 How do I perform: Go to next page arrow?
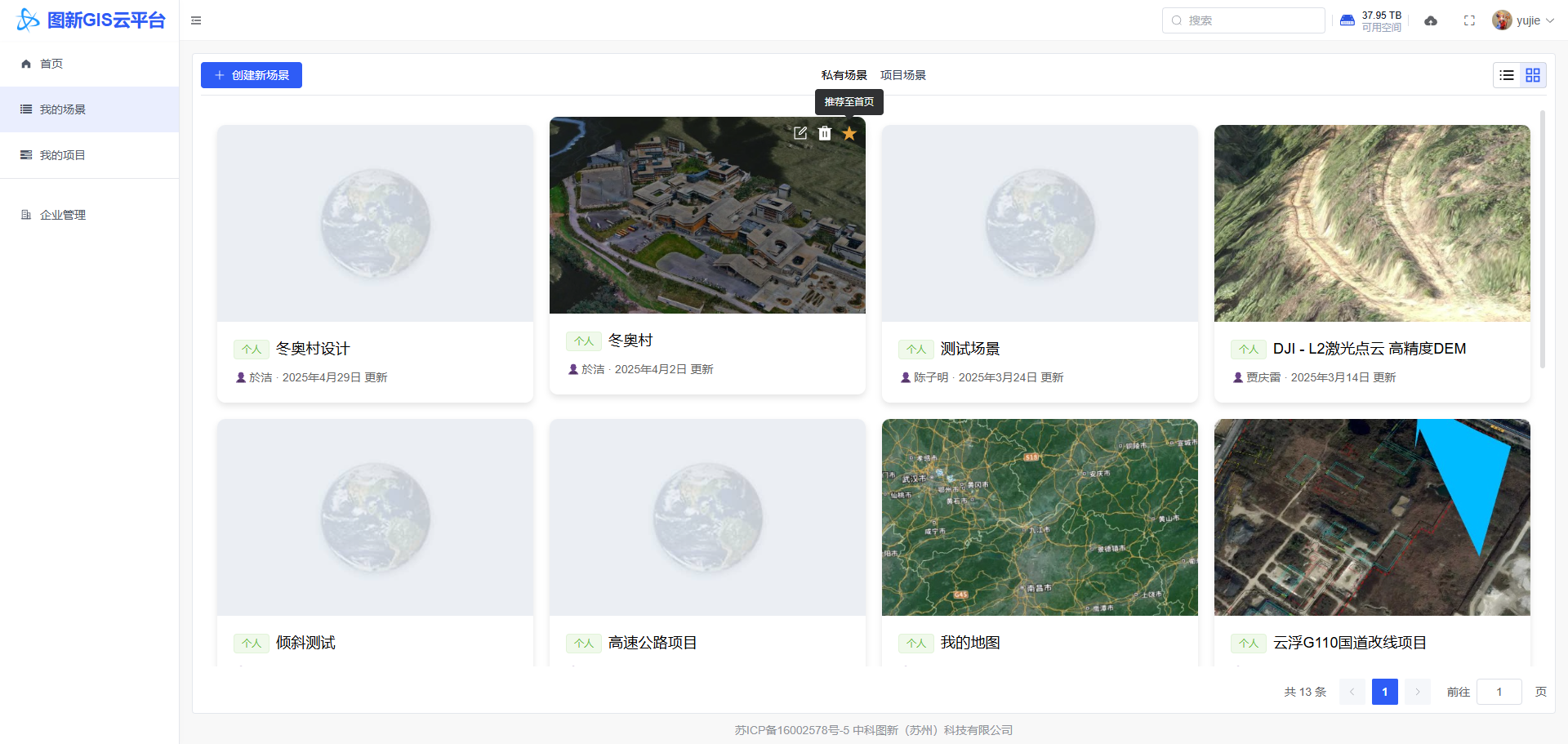click(1418, 692)
